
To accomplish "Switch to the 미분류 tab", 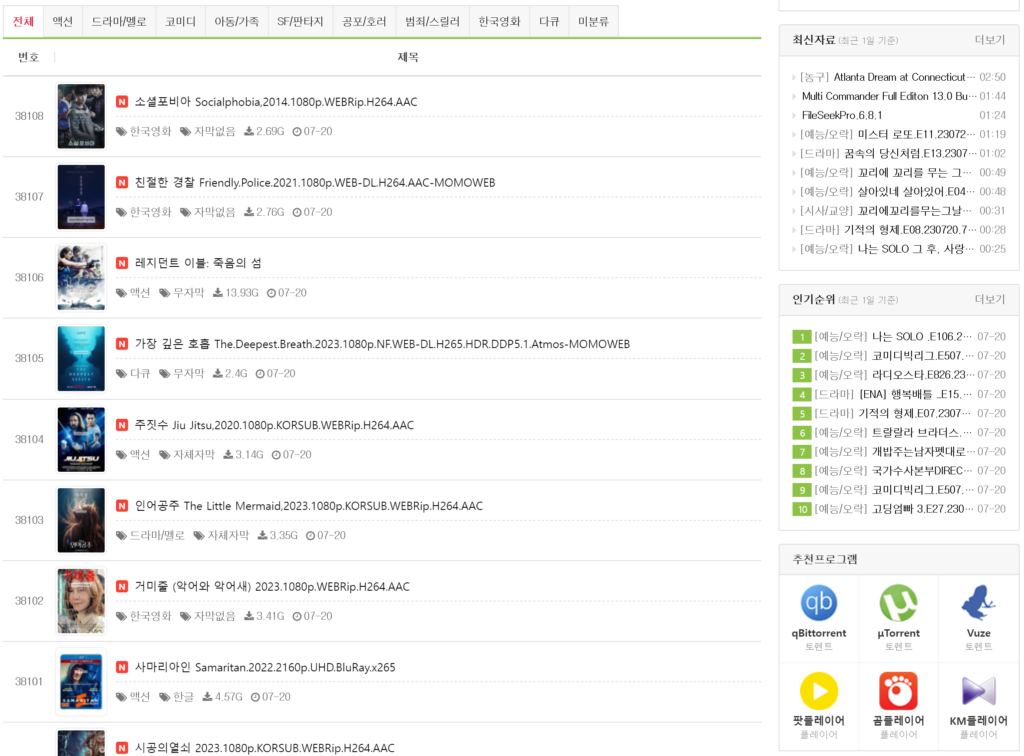I will point(594,22).
